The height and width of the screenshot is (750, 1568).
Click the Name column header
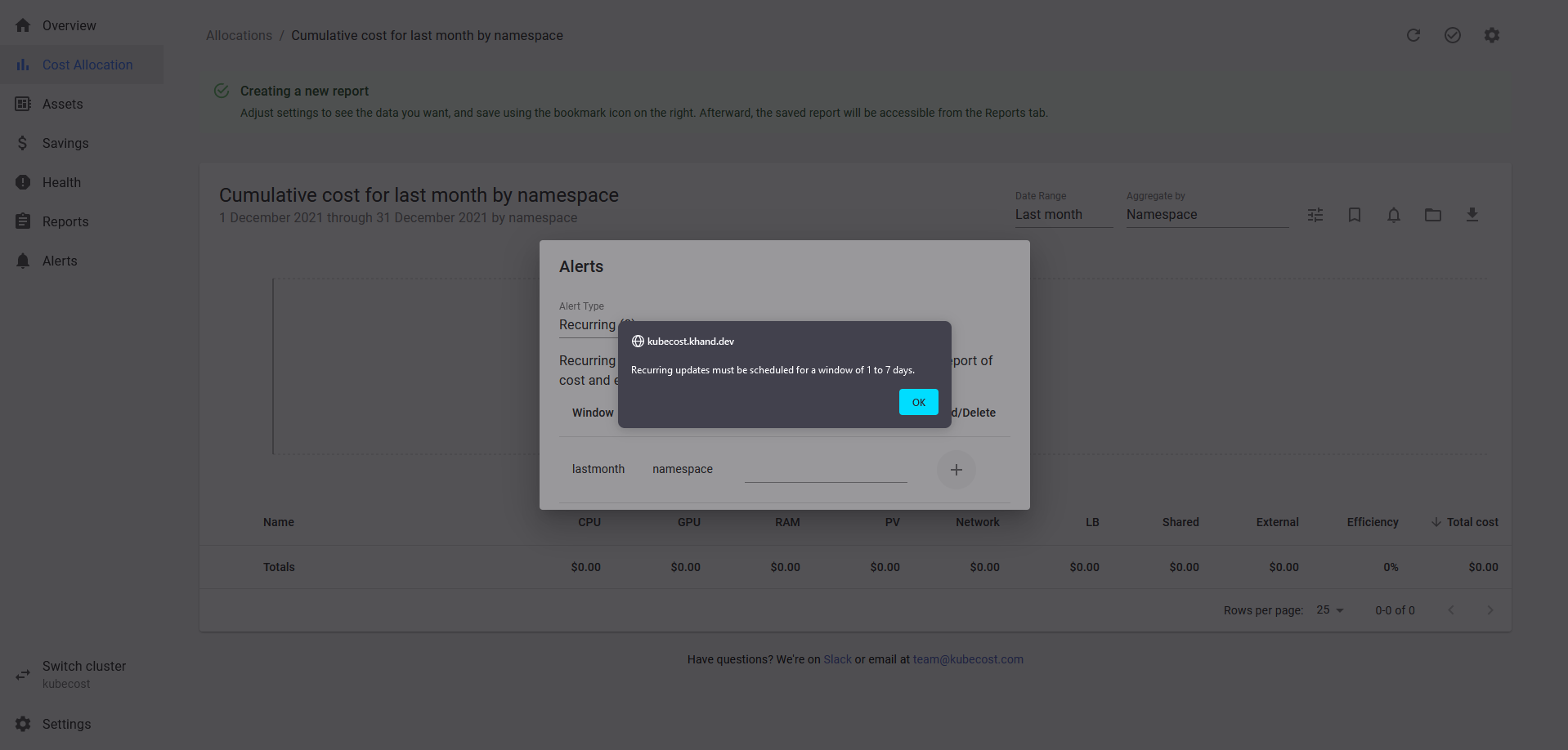point(279,522)
